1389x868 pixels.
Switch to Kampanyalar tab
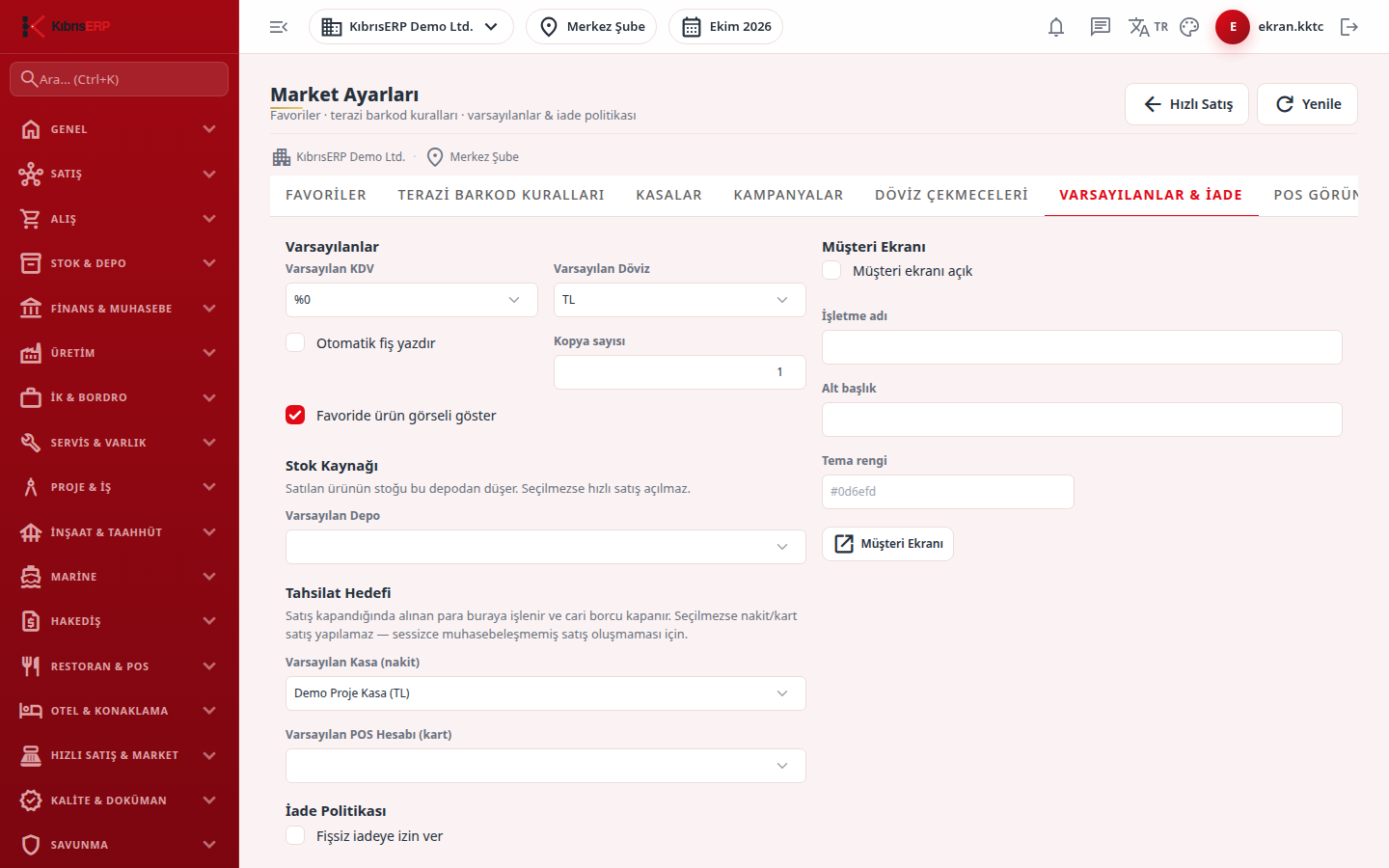[x=789, y=195]
